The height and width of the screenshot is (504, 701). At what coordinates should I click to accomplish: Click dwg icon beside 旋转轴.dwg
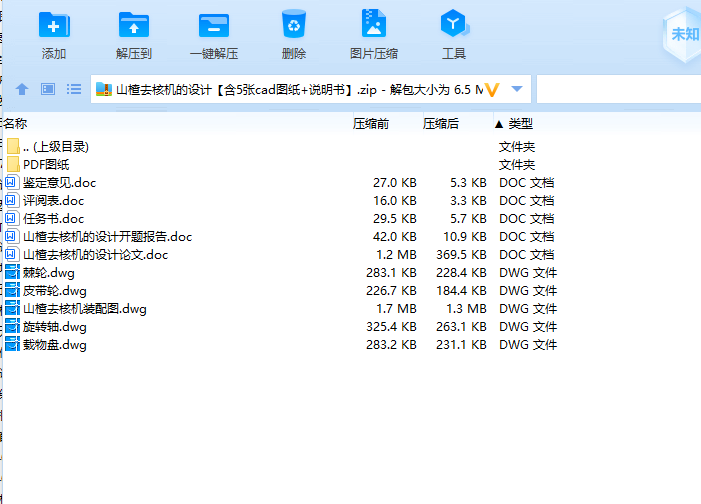pyautogui.click(x=12, y=326)
